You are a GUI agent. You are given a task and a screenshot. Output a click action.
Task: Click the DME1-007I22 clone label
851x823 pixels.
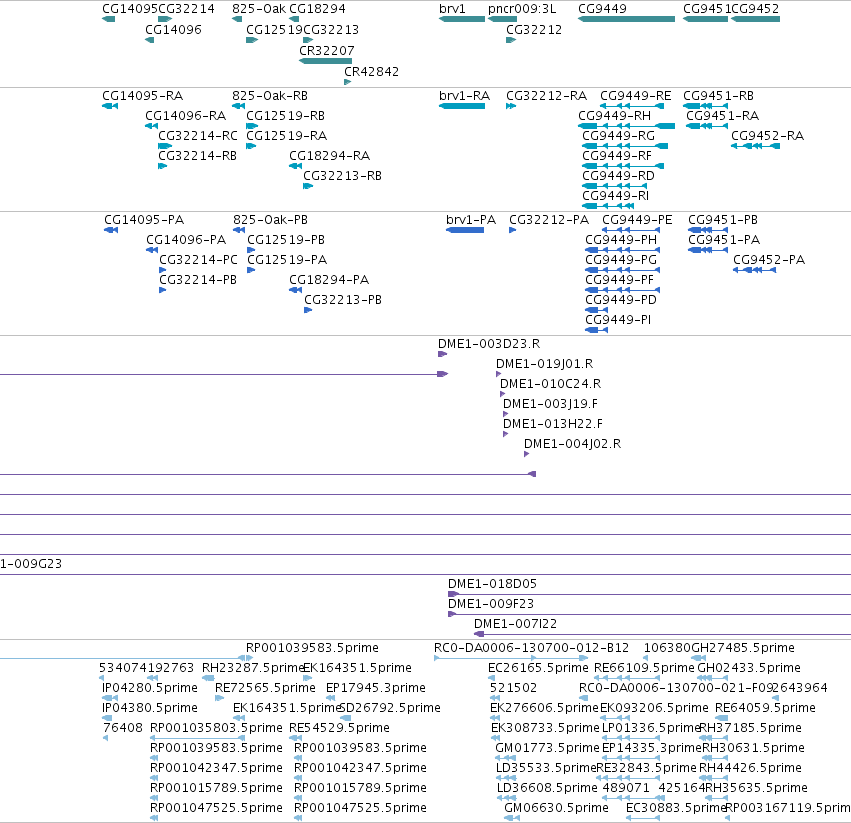click(516, 624)
